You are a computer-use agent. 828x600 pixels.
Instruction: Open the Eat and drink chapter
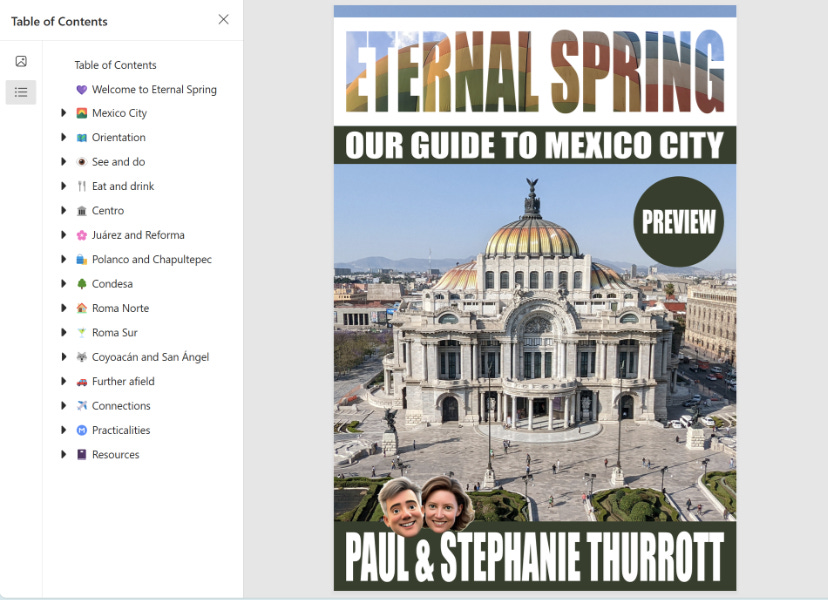pos(123,186)
